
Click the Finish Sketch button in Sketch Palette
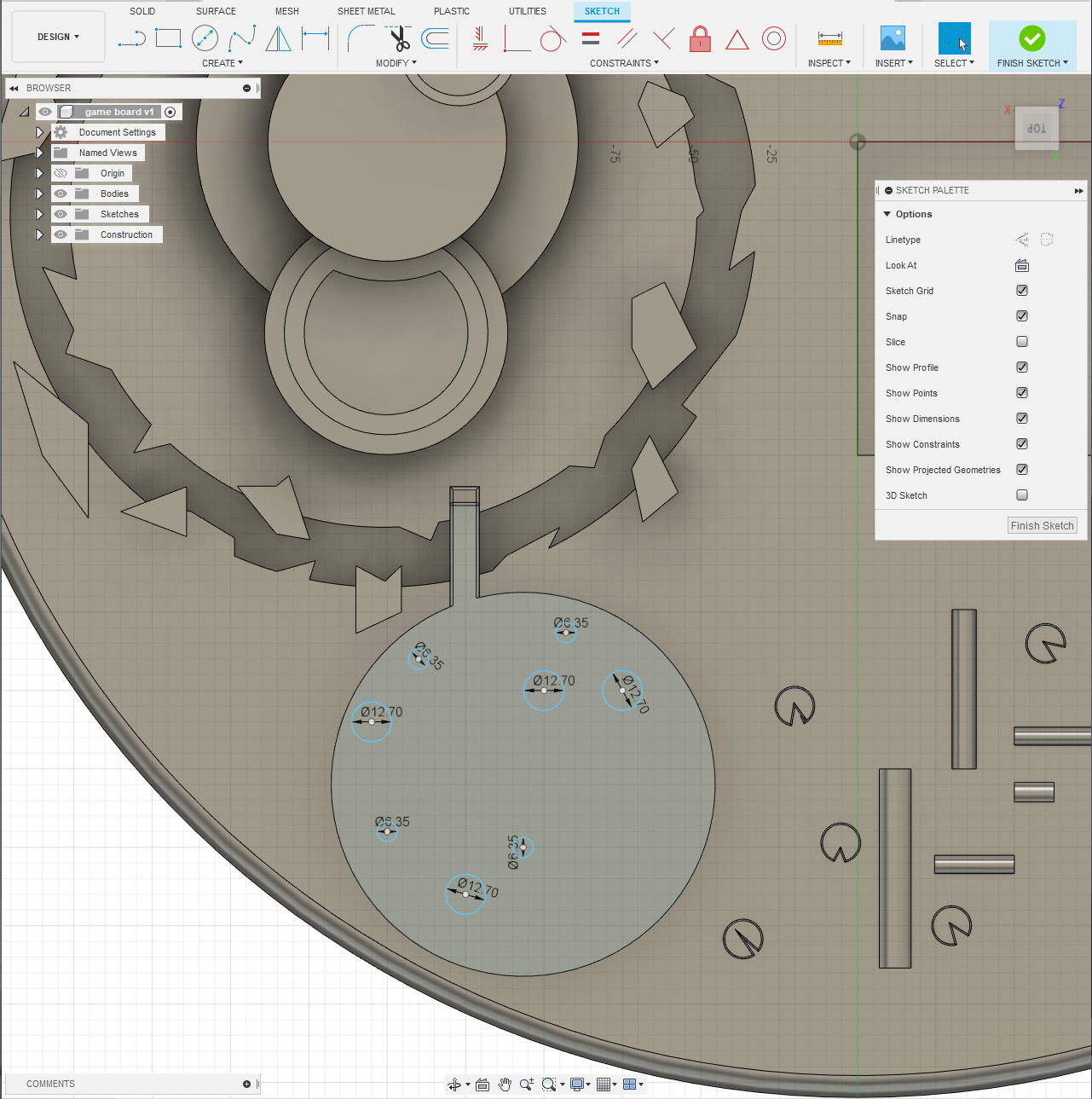pos(1042,524)
